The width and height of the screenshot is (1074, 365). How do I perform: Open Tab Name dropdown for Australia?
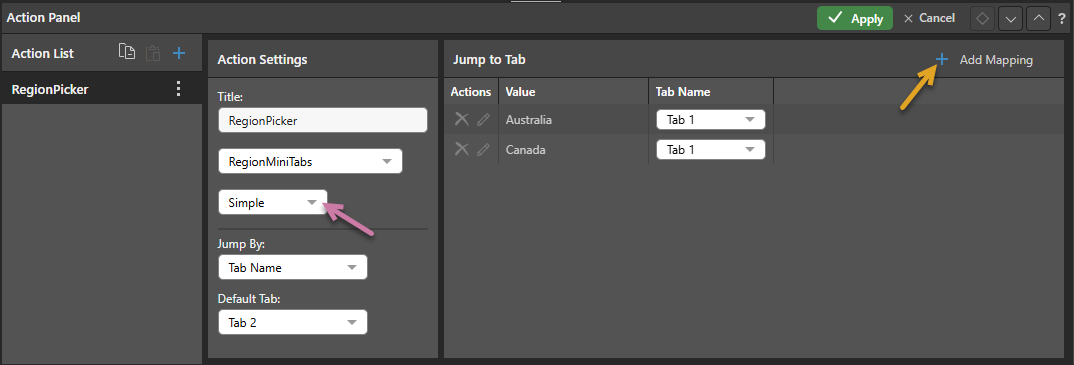pyautogui.click(x=710, y=120)
